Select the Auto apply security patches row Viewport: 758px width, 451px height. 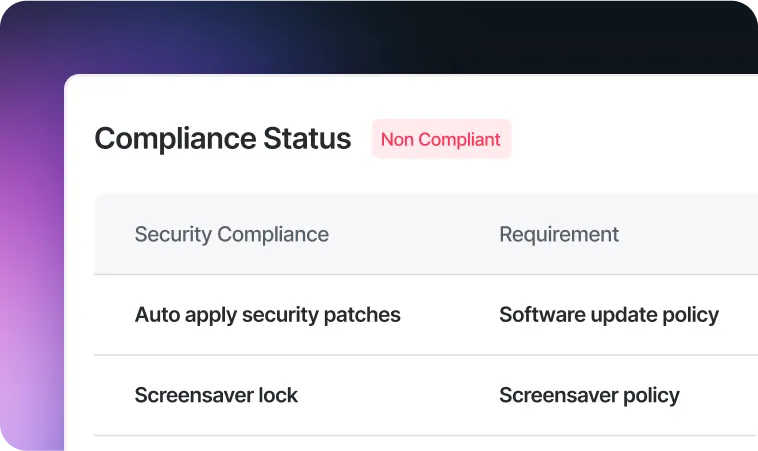(x=426, y=315)
